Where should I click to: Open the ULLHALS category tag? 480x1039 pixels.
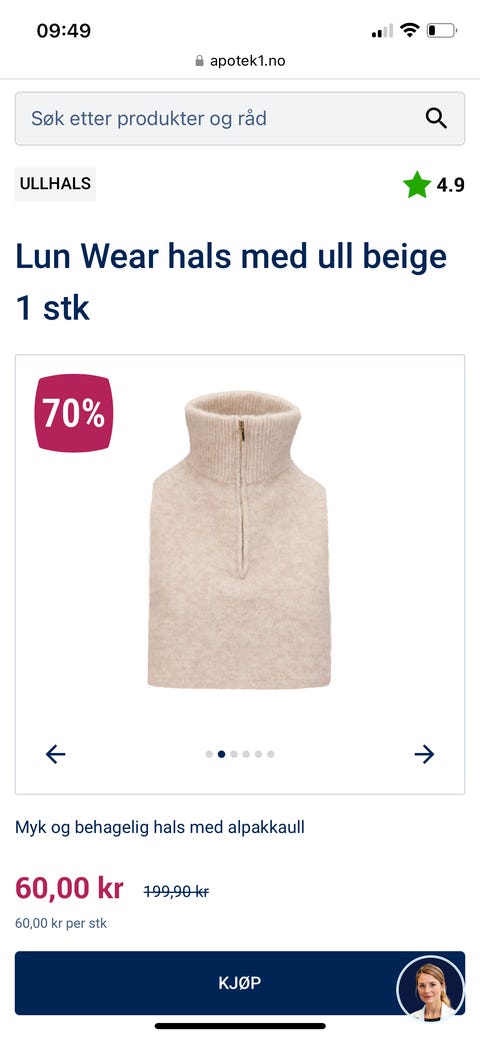[56, 184]
